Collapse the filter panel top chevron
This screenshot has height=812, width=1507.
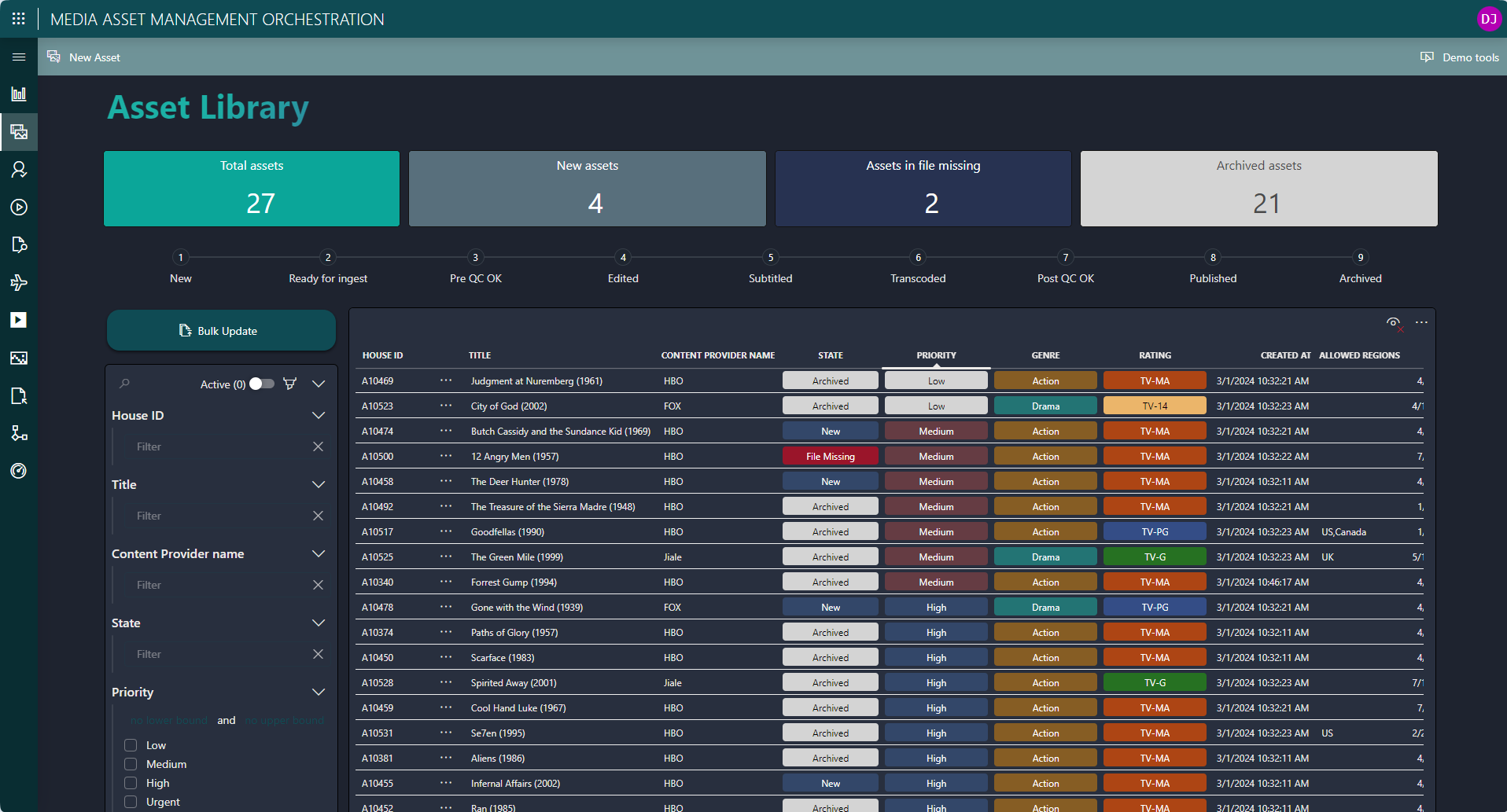[x=319, y=384]
